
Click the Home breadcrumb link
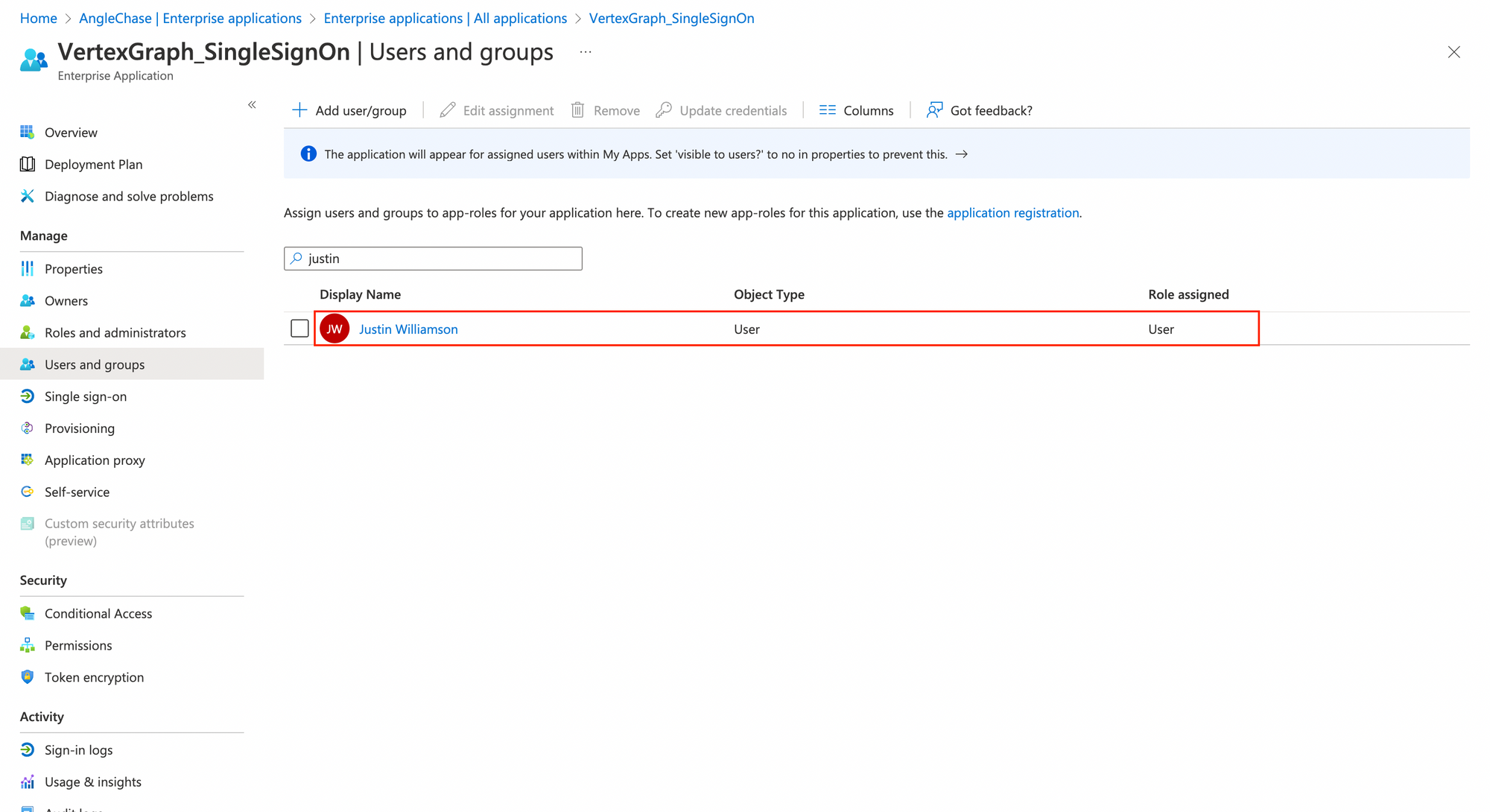[x=39, y=18]
